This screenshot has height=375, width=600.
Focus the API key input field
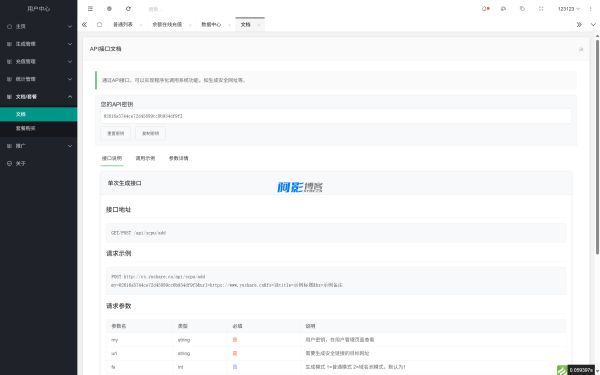tap(336, 116)
